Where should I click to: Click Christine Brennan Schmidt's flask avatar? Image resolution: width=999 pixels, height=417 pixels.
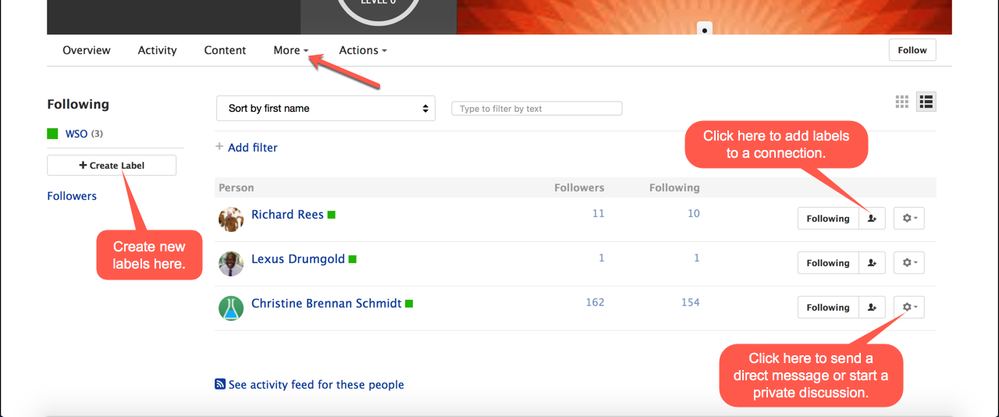tap(231, 308)
